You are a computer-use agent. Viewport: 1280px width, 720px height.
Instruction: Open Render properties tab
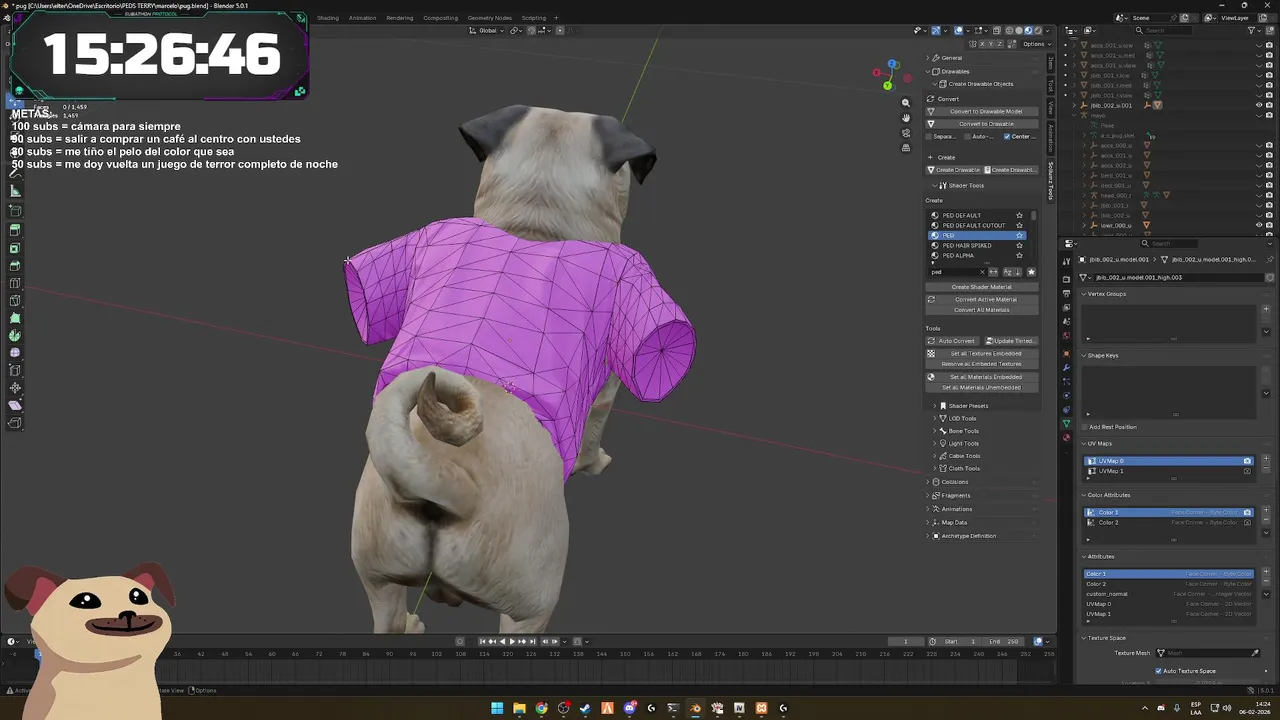pyautogui.click(x=1066, y=278)
